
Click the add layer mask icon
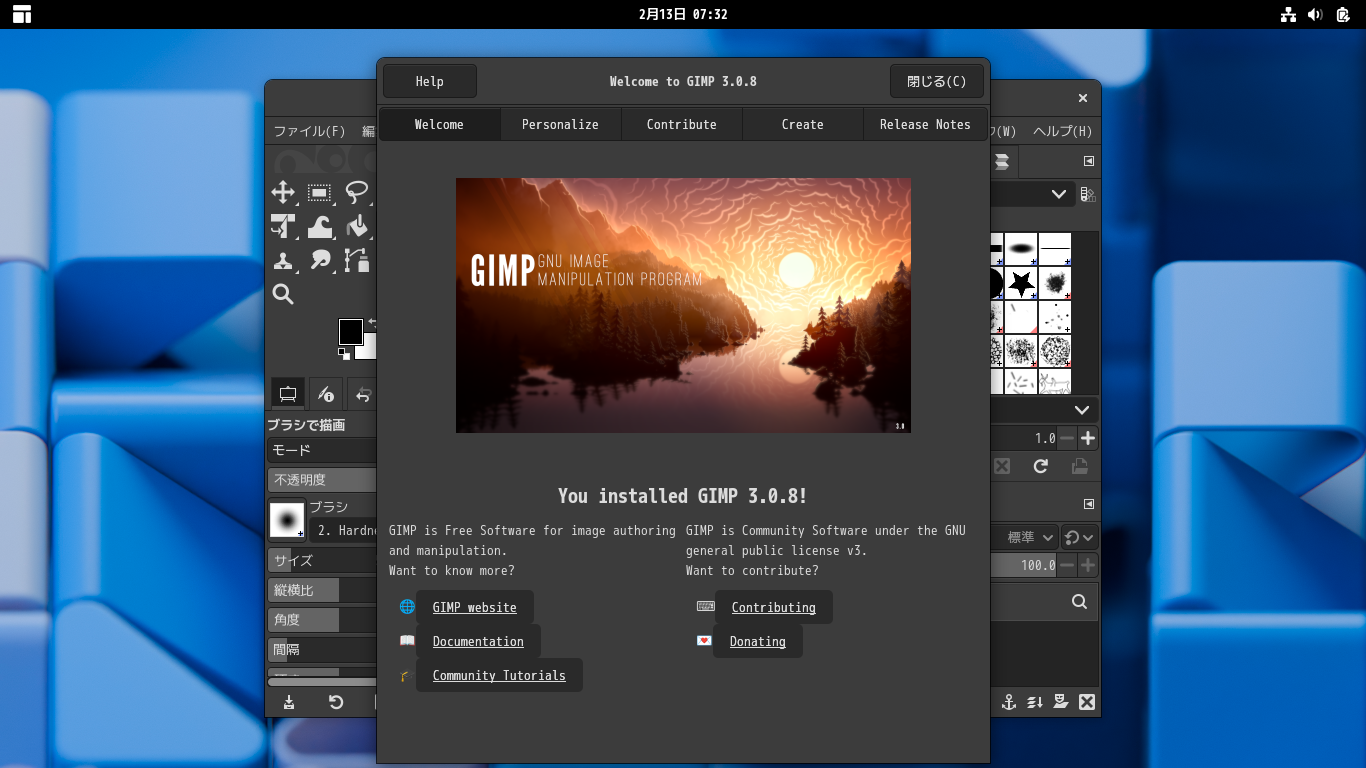(x=1061, y=702)
